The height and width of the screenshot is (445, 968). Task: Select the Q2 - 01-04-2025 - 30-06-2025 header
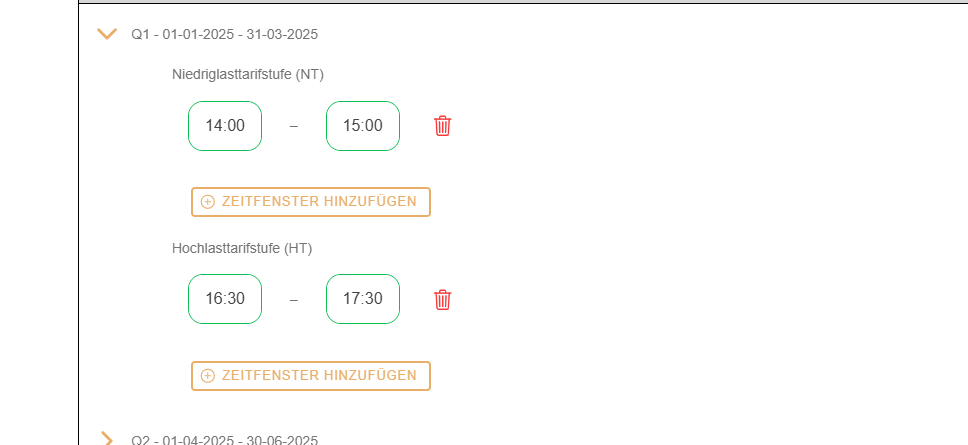(x=225, y=440)
